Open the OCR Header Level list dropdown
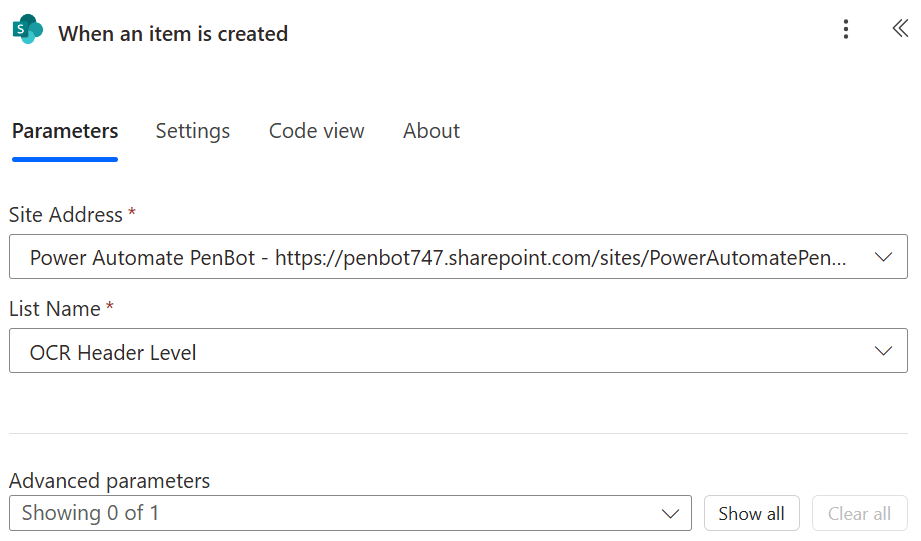The width and height of the screenshot is (921, 541). [440, 352]
